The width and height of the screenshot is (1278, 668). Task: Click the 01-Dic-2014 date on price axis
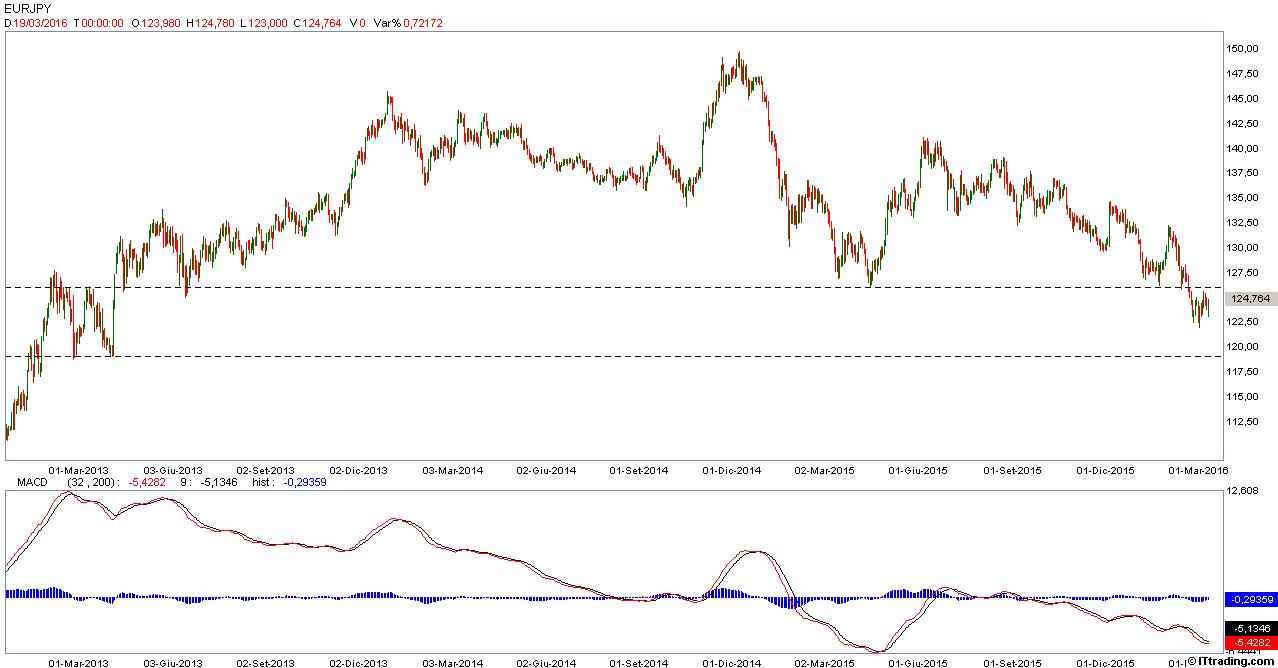coord(734,470)
